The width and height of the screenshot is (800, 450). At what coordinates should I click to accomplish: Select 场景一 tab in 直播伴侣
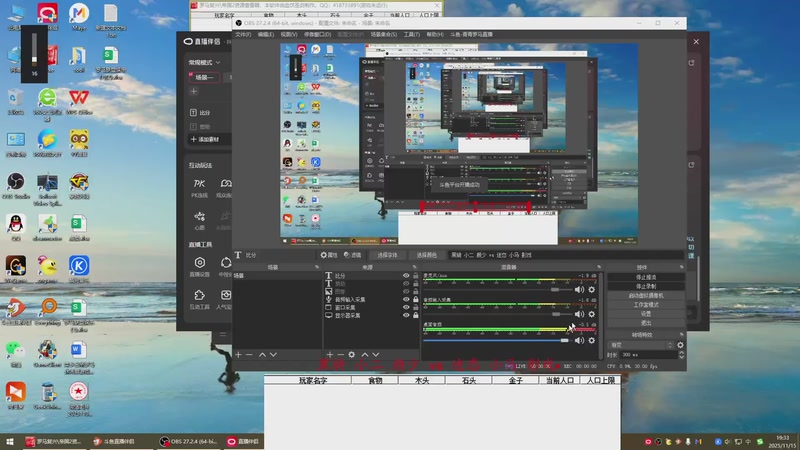point(204,77)
